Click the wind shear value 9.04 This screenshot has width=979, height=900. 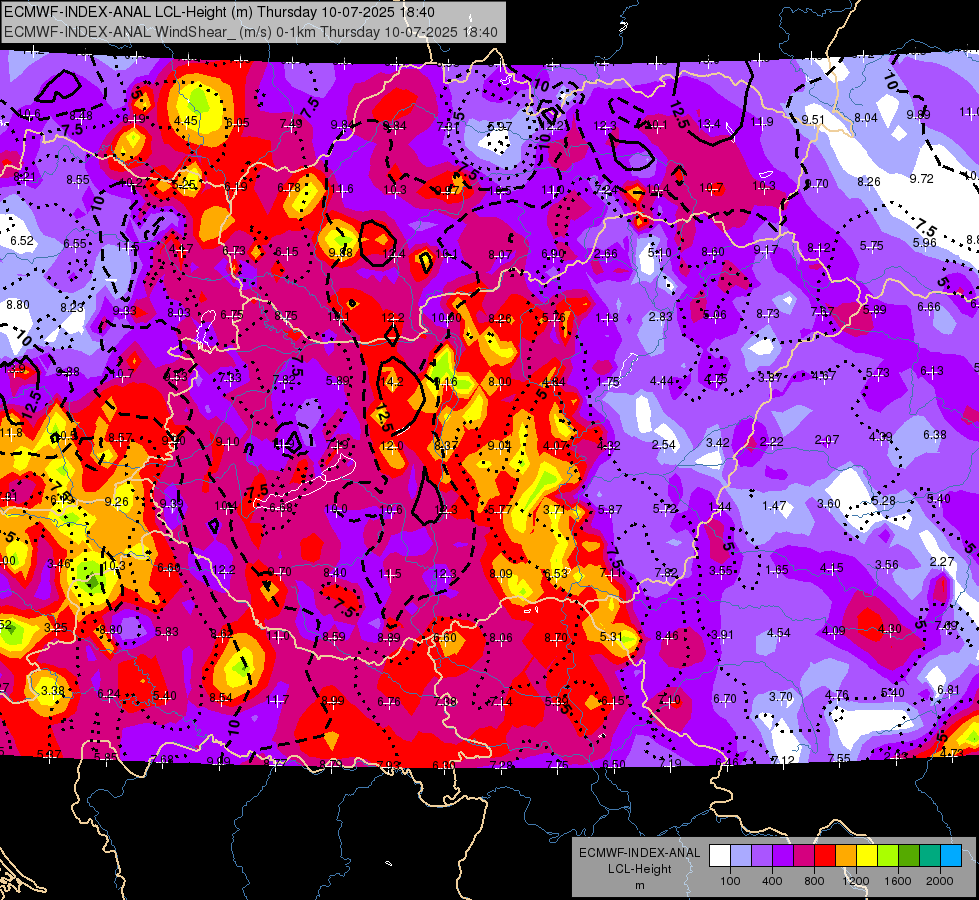point(499,445)
